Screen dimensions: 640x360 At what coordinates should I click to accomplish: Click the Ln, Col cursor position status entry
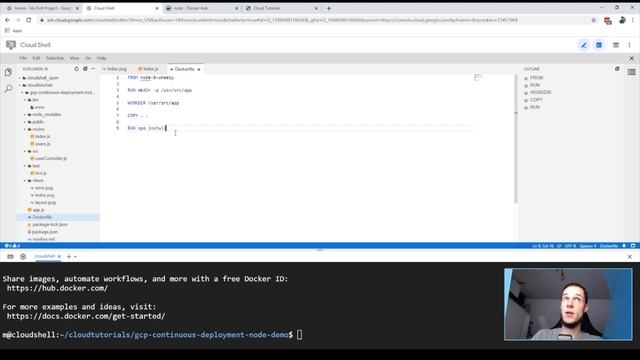click(543, 246)
